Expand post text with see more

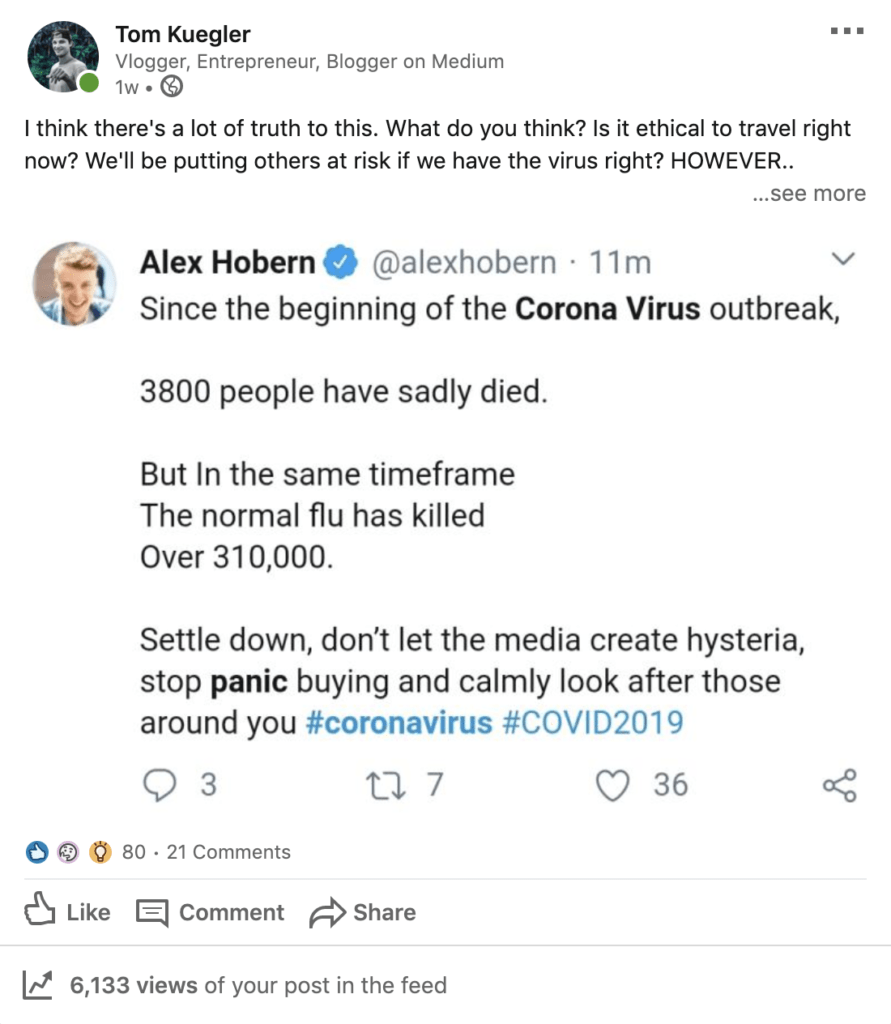click(x=809, y=193)
